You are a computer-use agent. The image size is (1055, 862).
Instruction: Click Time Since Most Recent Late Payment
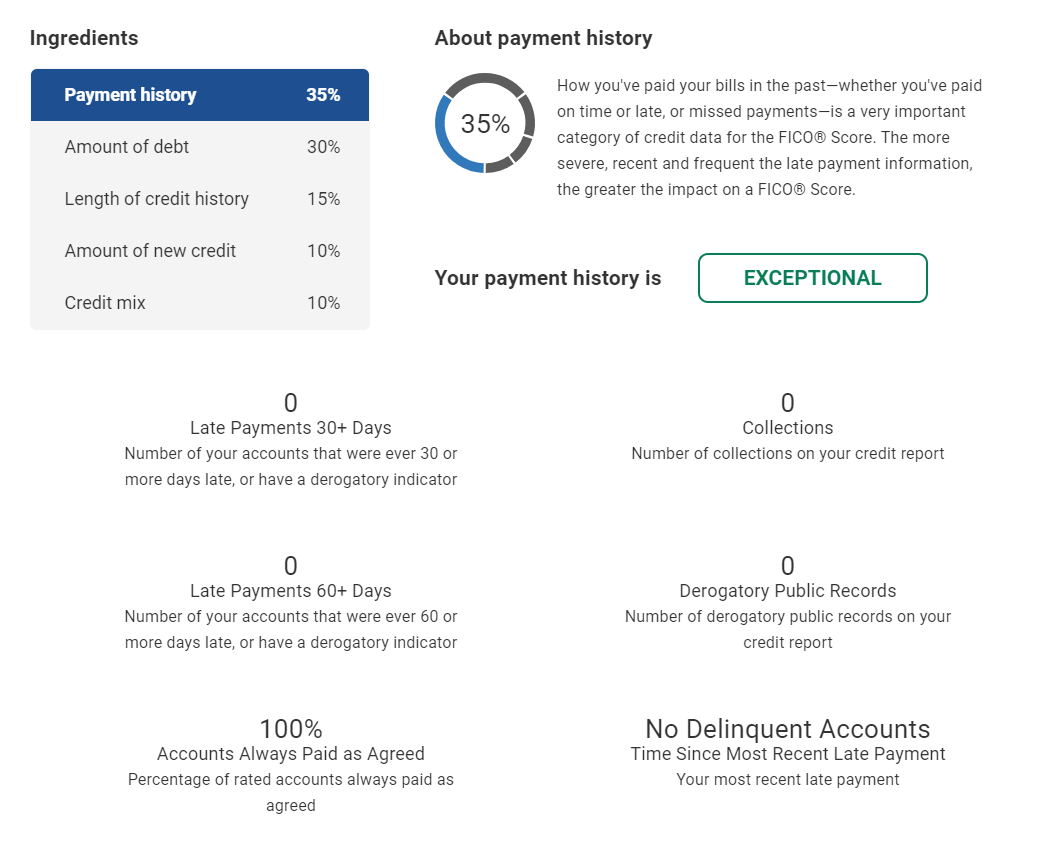[x=787, y=754]
